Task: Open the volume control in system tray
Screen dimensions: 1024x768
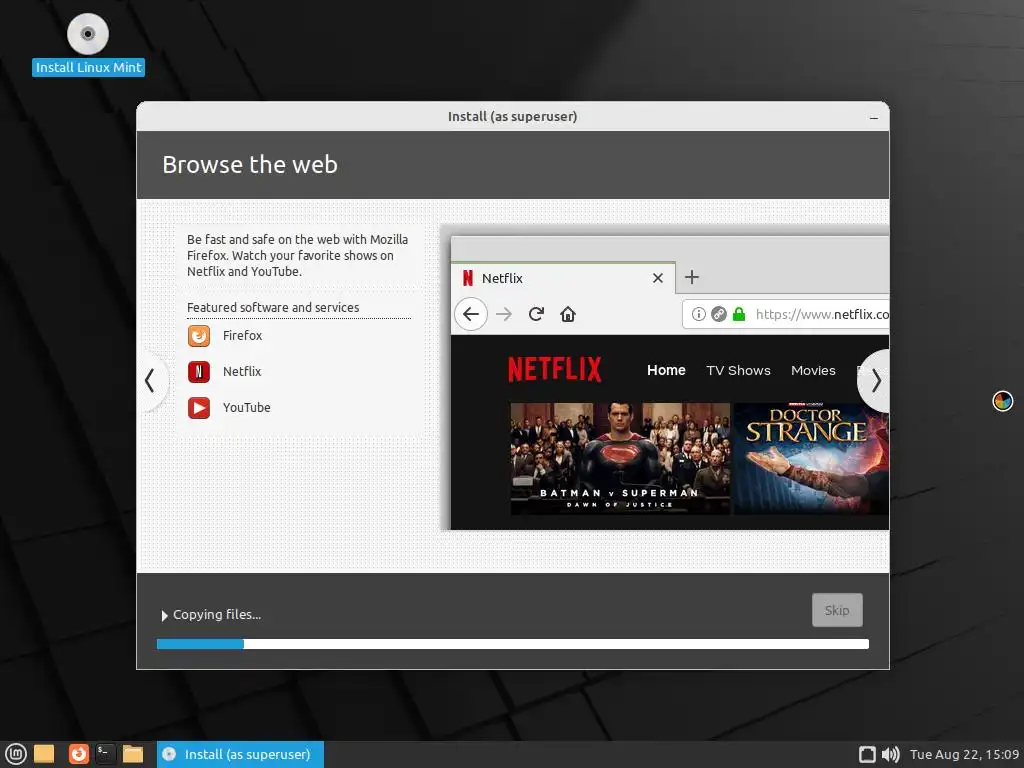Action: (x=890, y=754)
